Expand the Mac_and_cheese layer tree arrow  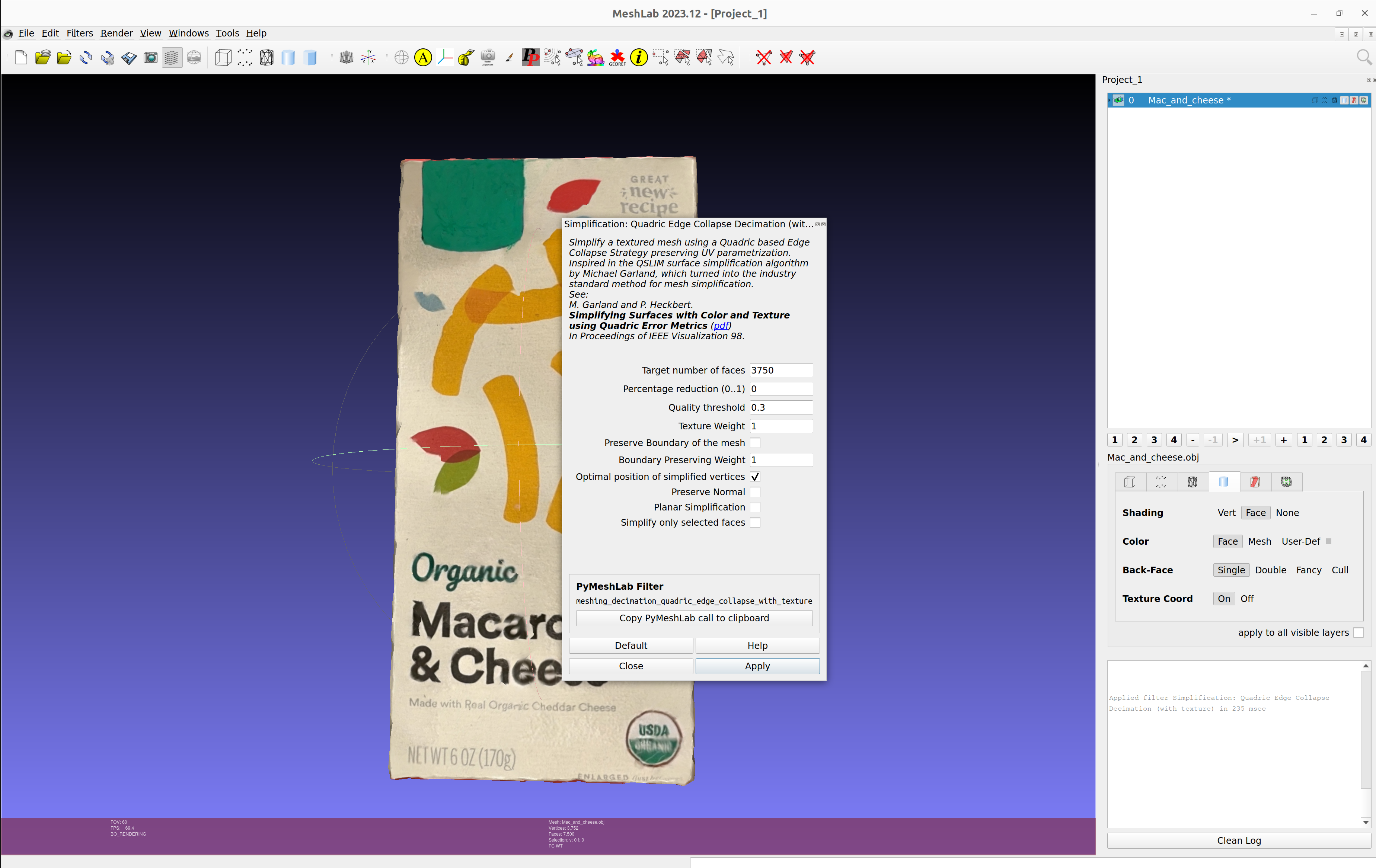click(x=1109, y=100)
